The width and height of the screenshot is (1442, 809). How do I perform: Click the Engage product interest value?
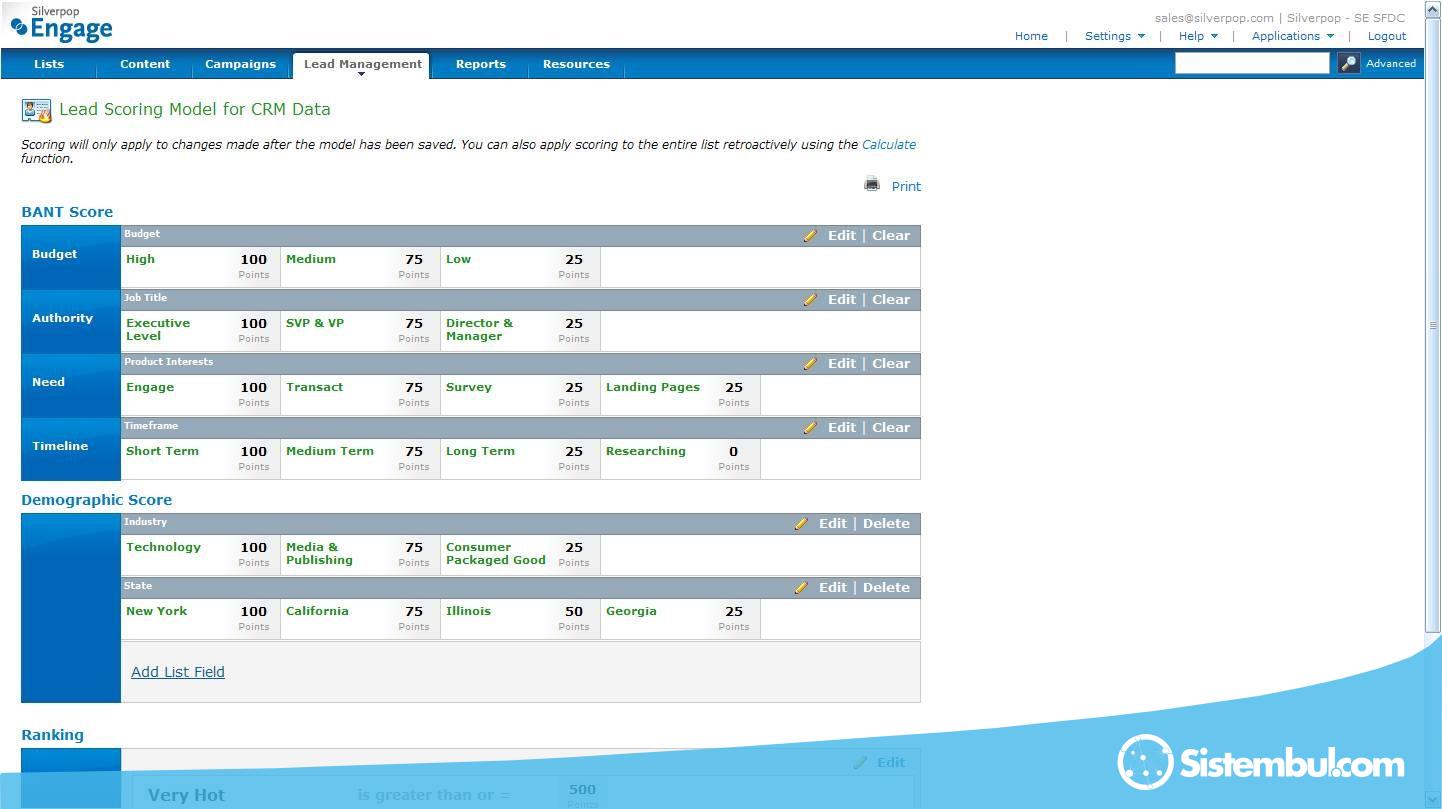150,387
